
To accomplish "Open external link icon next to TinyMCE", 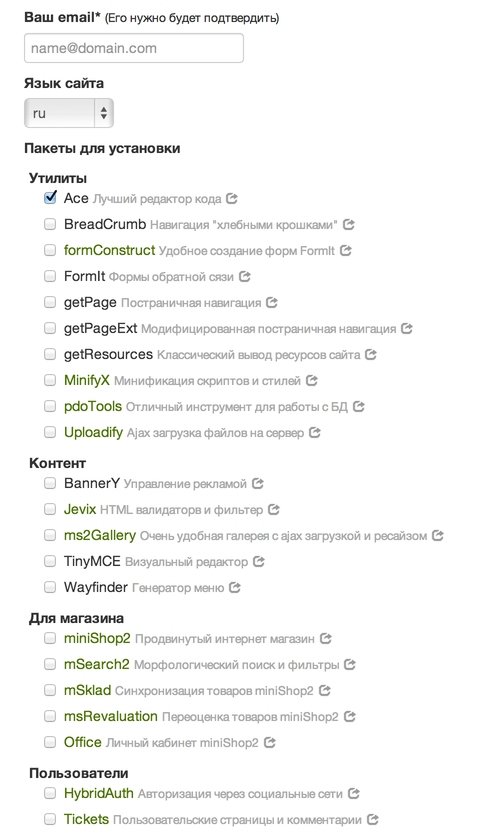I will tap(259, 561).
